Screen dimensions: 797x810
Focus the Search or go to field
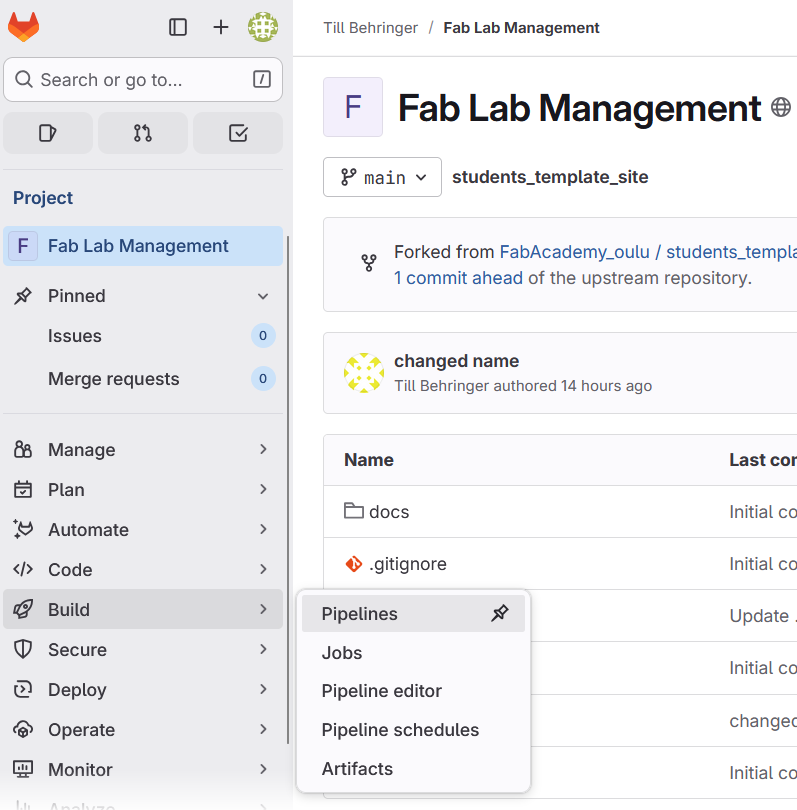(x=143, y=80)
